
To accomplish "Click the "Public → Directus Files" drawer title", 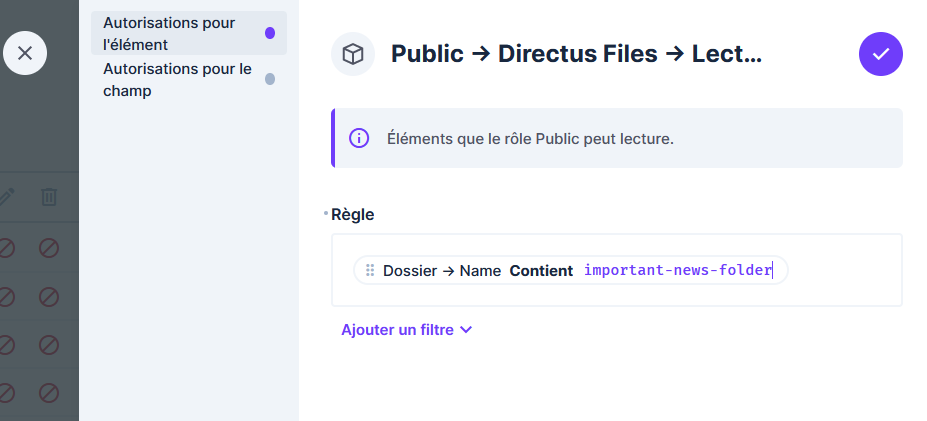I will tap(576, 54).
